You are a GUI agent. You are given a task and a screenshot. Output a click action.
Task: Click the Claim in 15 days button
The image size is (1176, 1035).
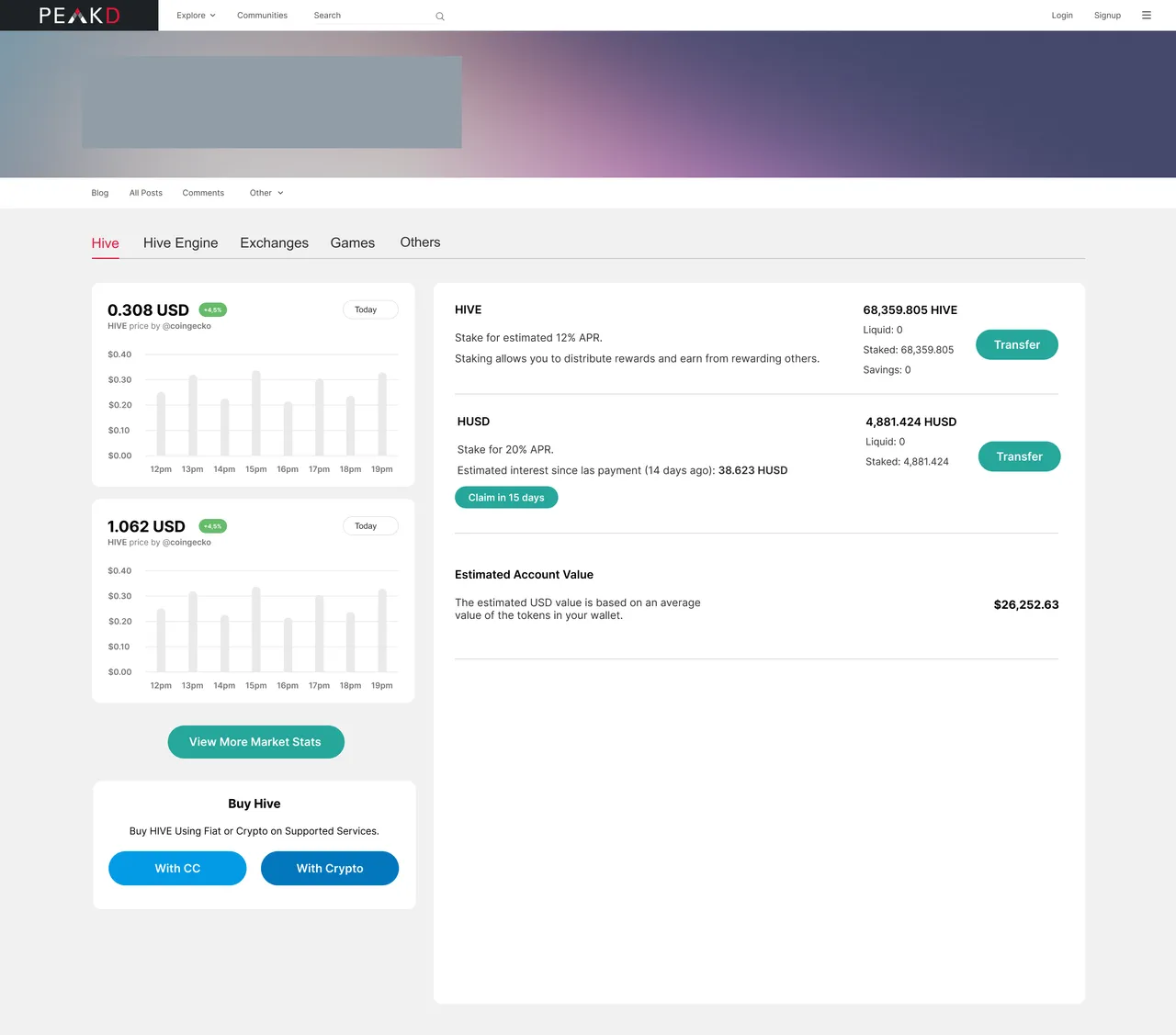tap(506, 498)
